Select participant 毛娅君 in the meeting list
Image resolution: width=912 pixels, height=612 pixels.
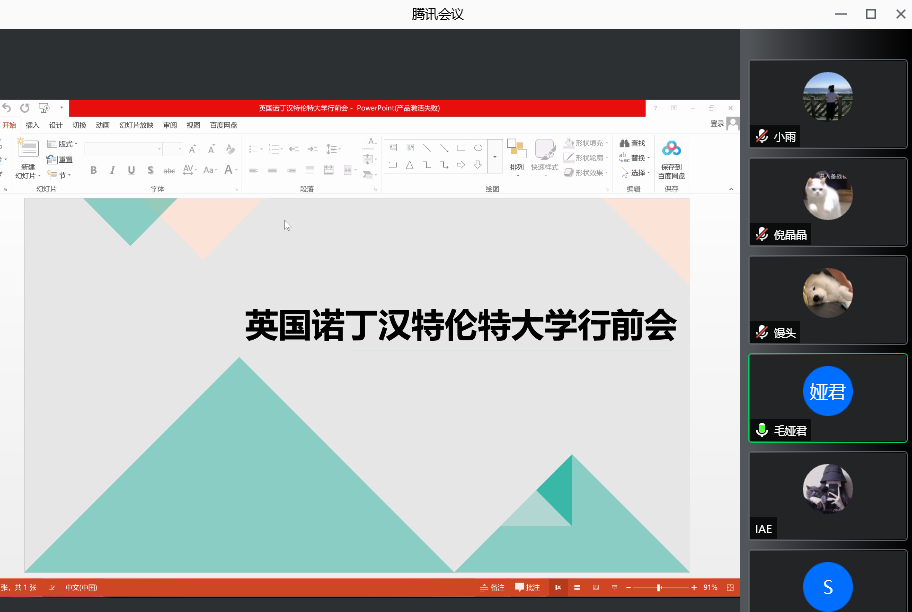pyautogui.click(x=827, y=398)
